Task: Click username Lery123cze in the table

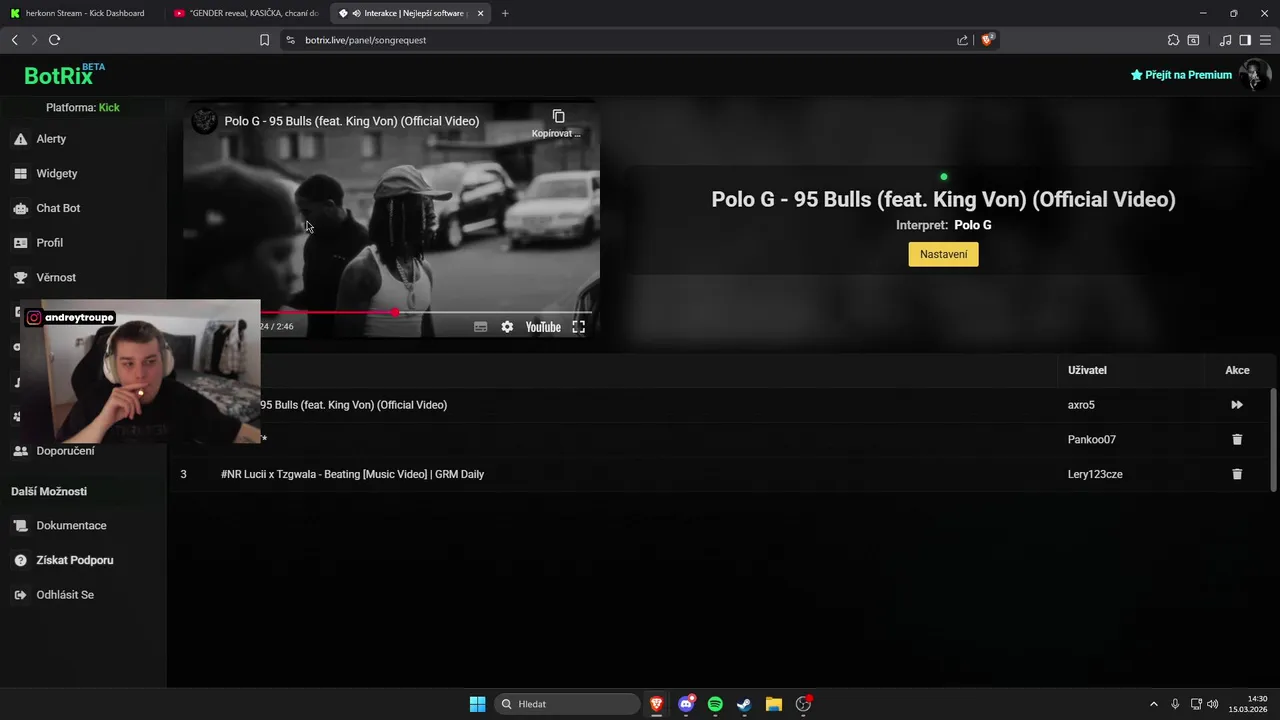Action: pos(1095,474)
